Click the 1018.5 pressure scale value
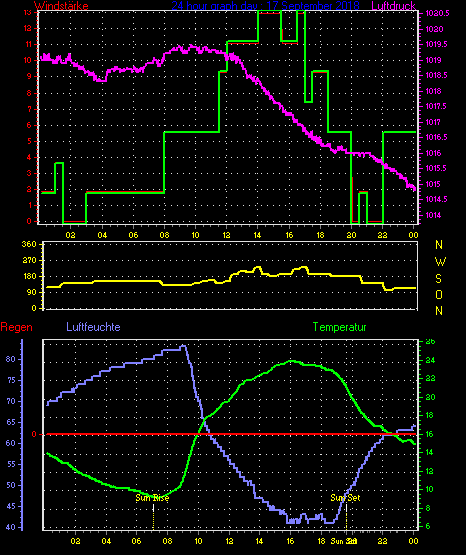 [x=436, y=75]
